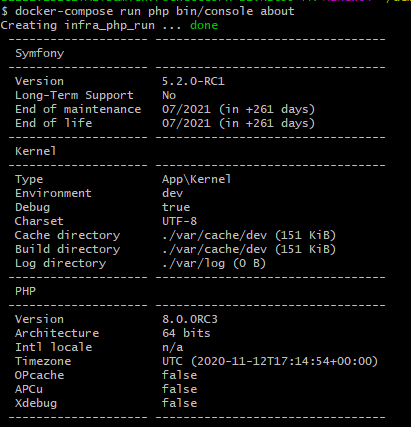Click the PHP section heading
411x427 pixels.
coord(25,291)
